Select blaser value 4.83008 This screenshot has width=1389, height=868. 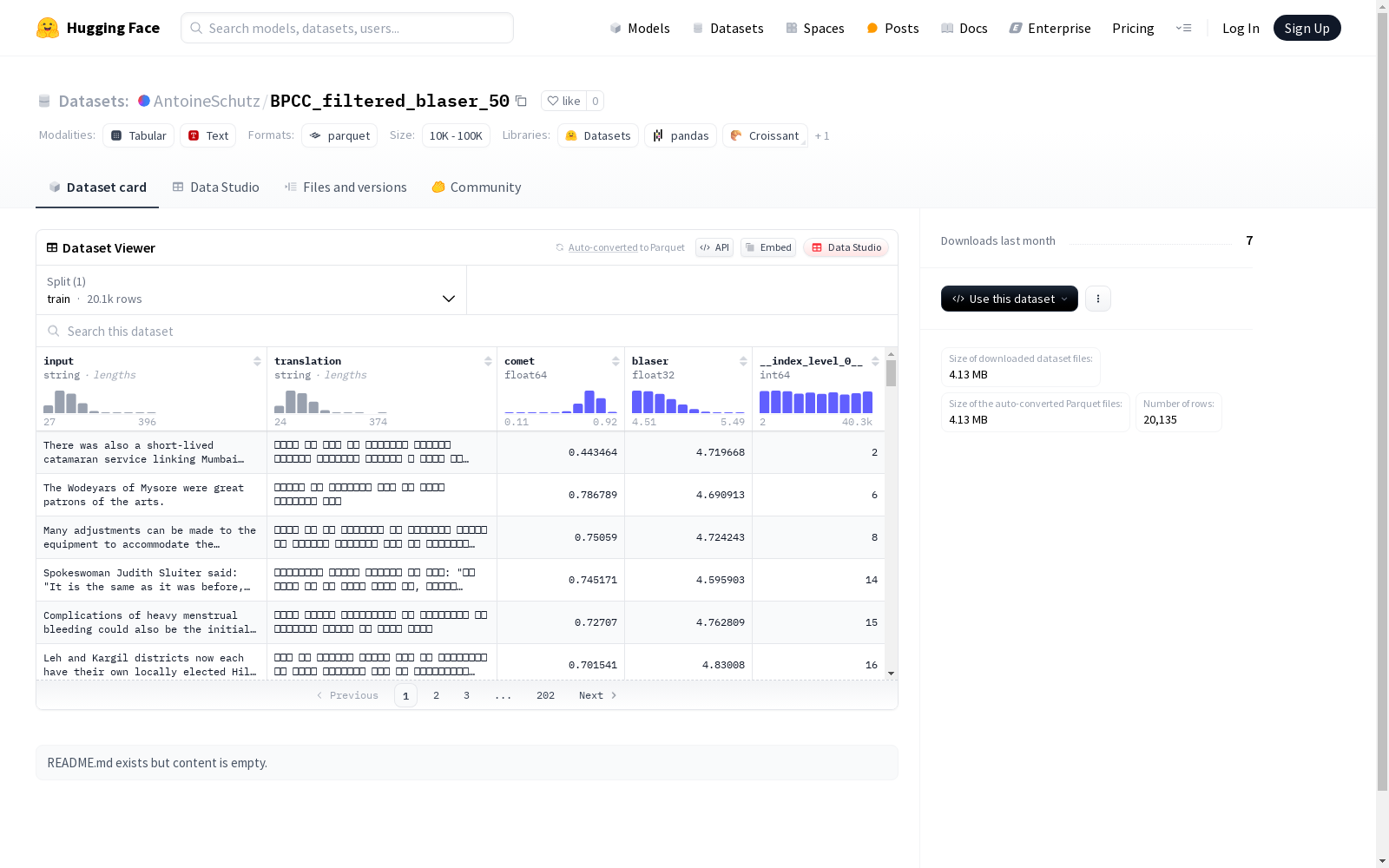[723, 665]
